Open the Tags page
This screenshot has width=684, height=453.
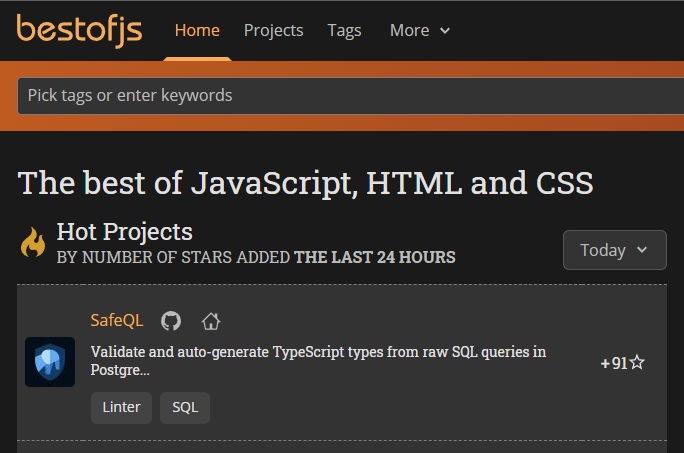pyautogui.click(x=344, y=31)
